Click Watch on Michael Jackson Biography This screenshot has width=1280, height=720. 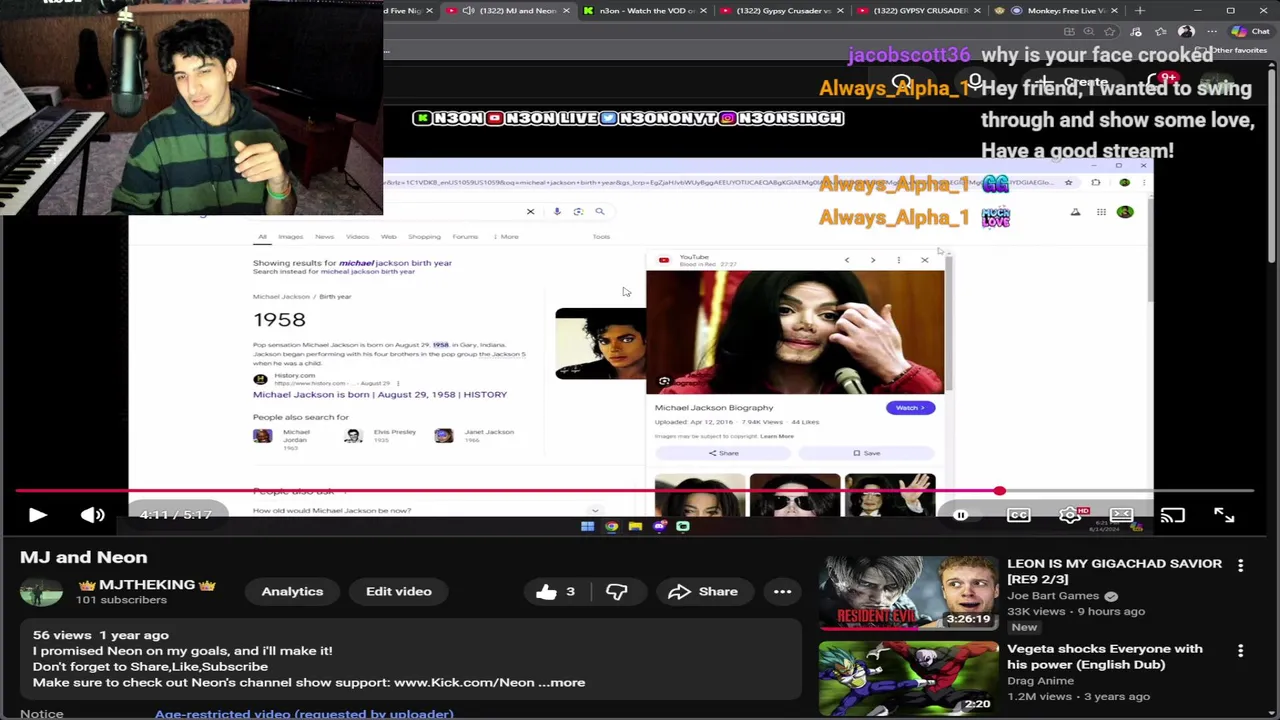(910, 408)
